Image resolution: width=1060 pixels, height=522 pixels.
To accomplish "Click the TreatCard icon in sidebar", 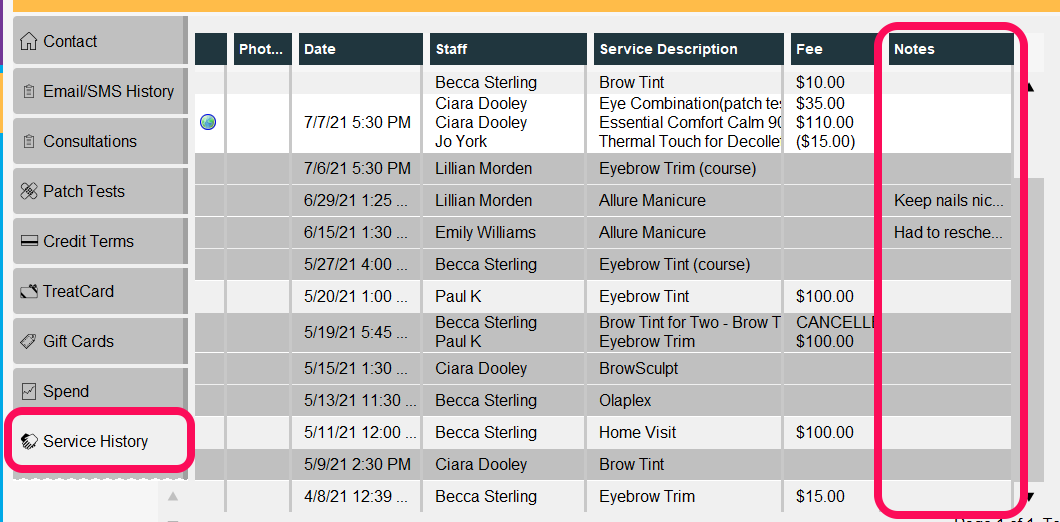I will point(28,292).
